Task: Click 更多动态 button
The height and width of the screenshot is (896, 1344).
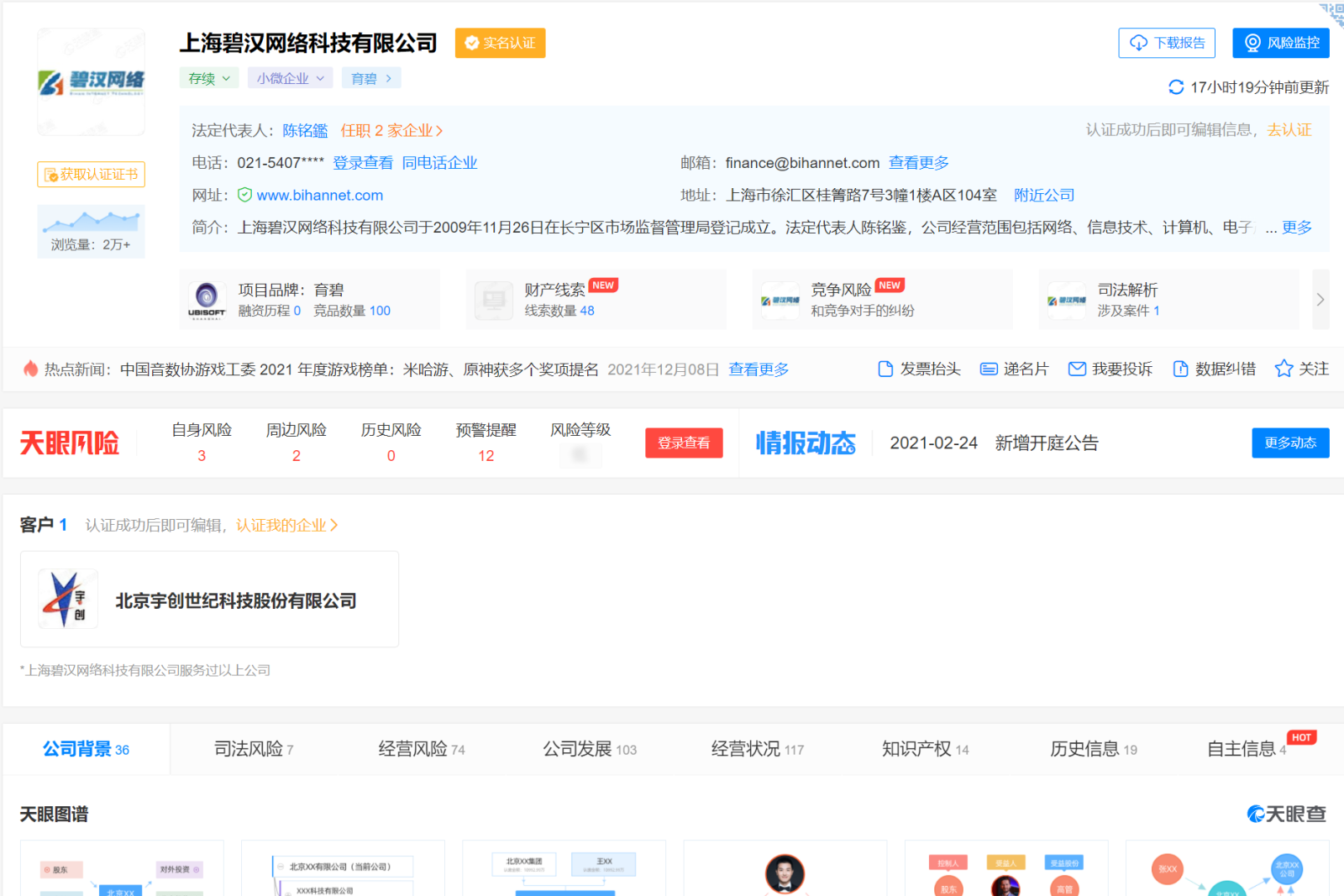Action: coord(1290,443)
